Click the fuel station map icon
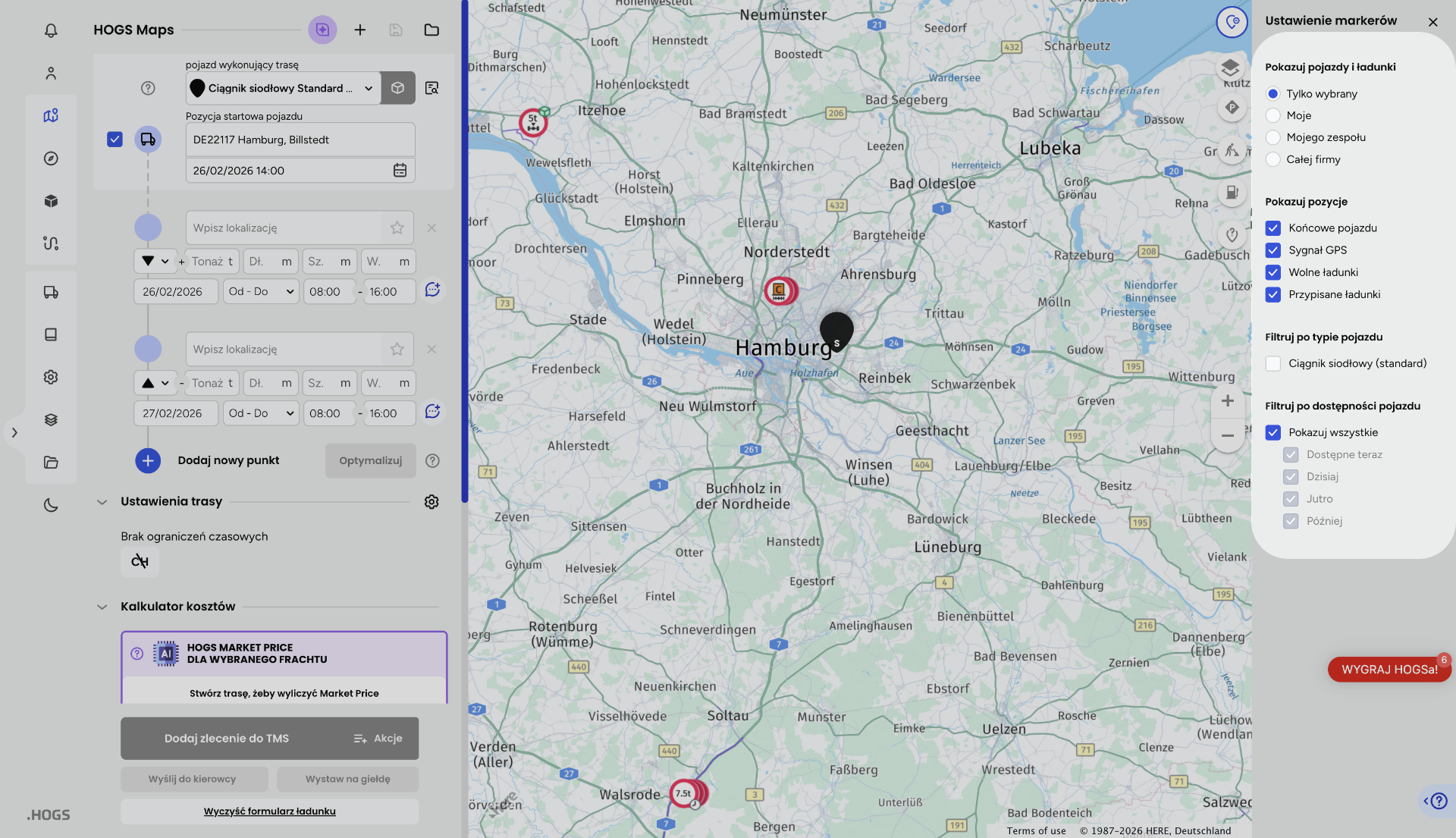This screenshot has width=1456, height=838. (1232, 193)
